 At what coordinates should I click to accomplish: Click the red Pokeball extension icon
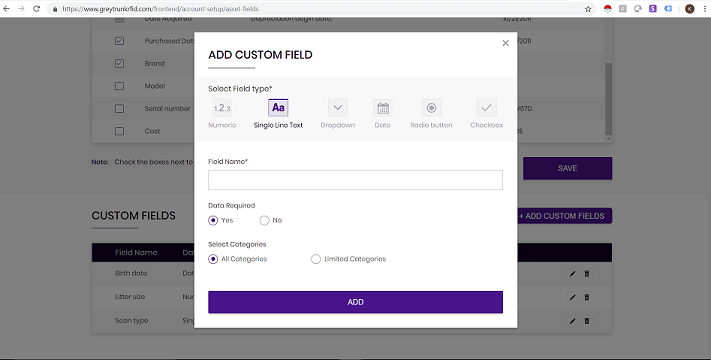coord(608,9)
